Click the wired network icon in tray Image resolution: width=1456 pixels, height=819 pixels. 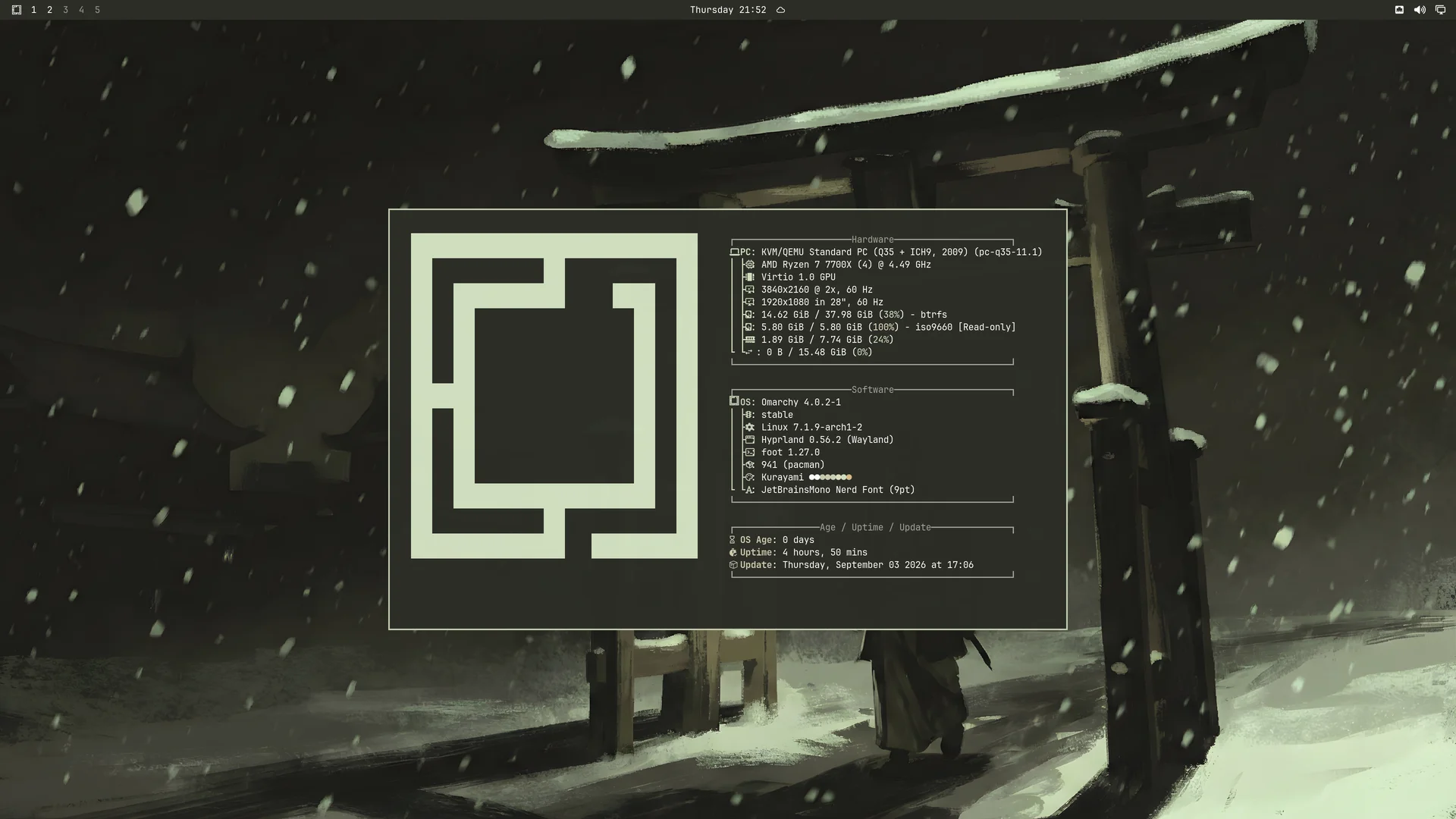[x=1399, y=10]
